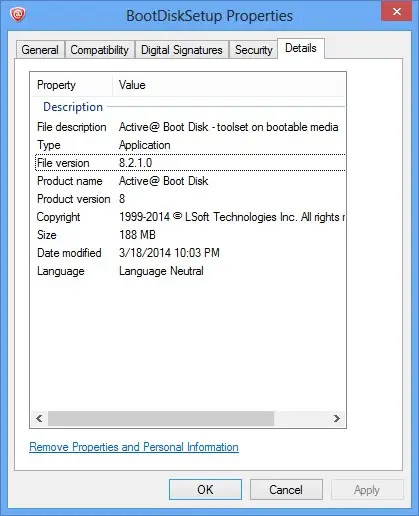
Task: Switch to the Security tab
Action: click(254, 50)
